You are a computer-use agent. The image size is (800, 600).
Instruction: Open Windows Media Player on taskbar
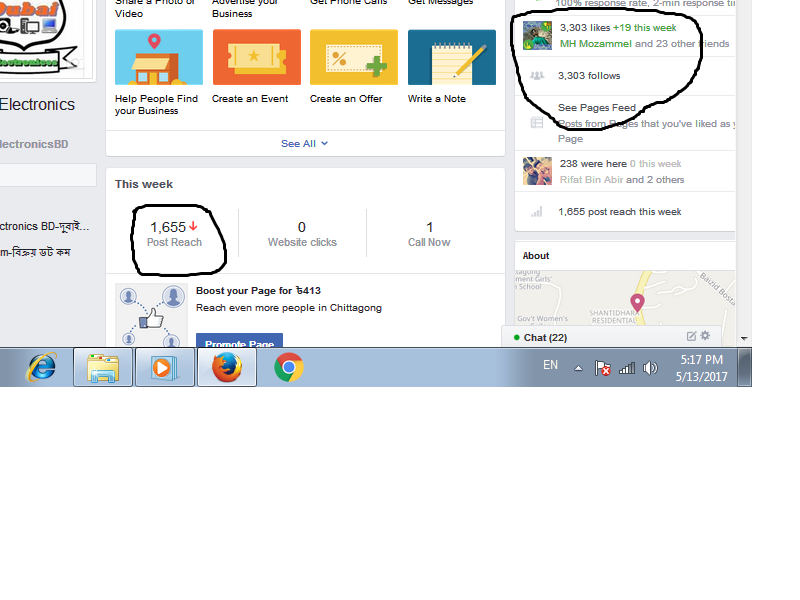(164, 367)
